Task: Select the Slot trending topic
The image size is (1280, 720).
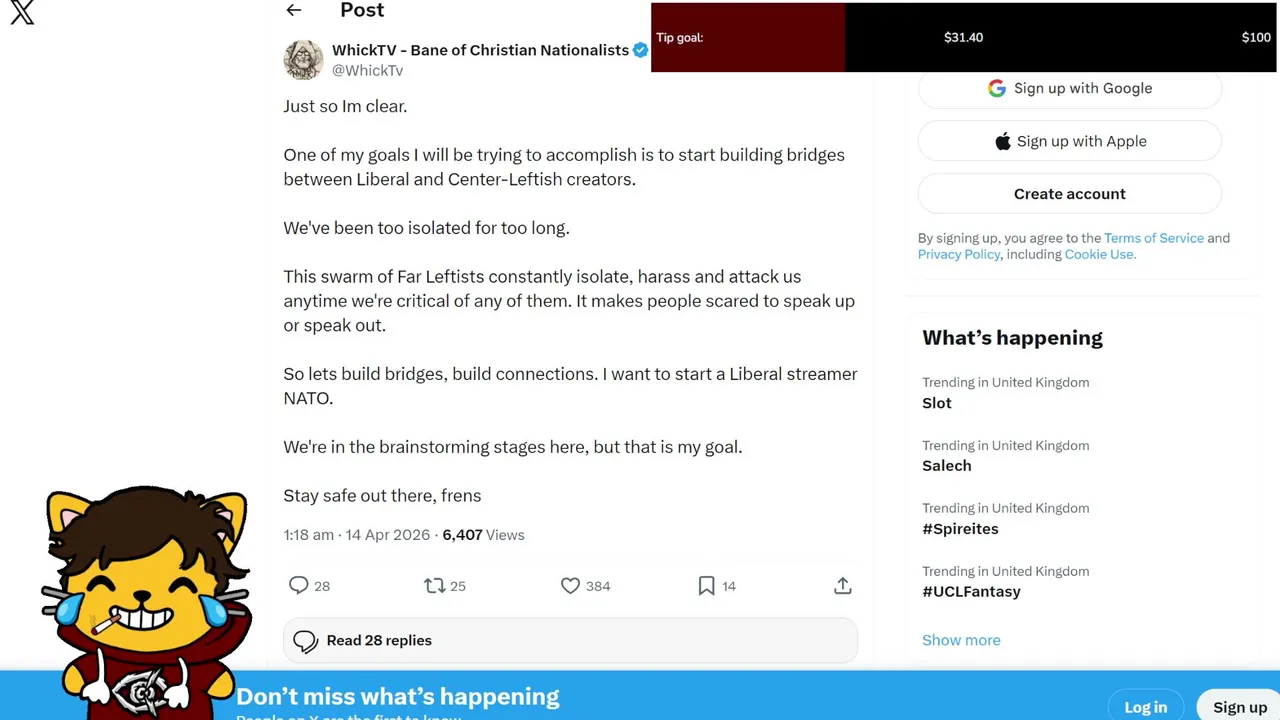Action: (x=937, y=403)
